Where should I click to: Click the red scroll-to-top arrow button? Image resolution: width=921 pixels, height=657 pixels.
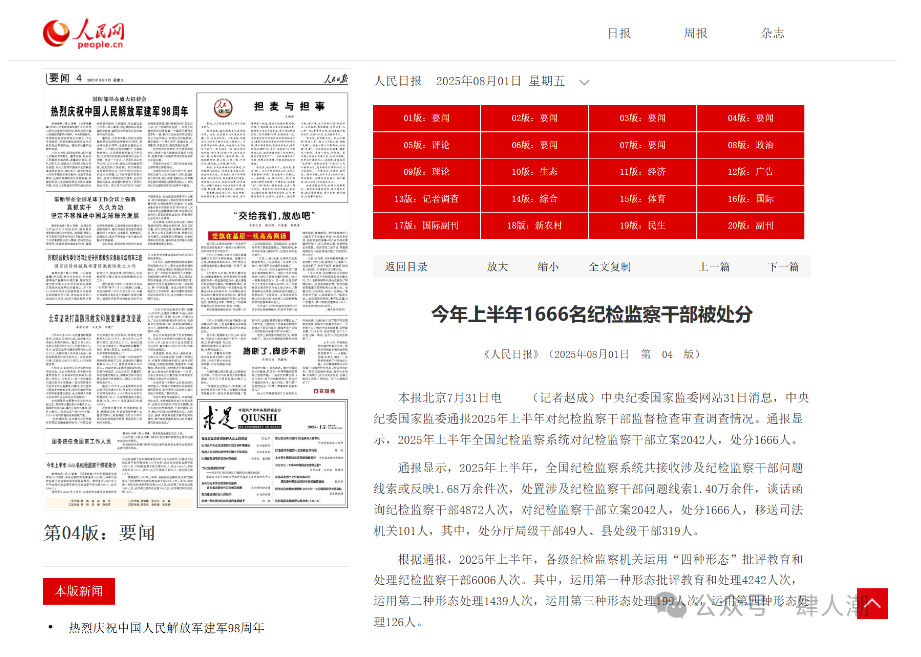[x=872, y=603]
